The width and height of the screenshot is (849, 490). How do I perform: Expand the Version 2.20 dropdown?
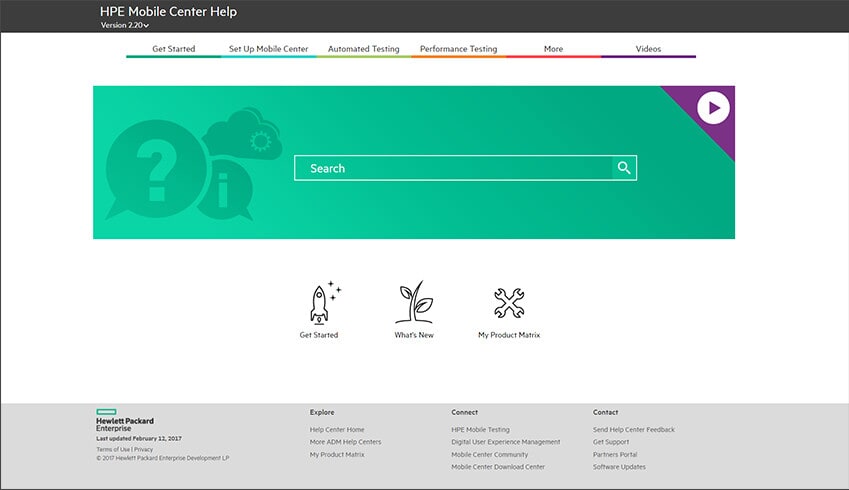(x=125, y=25)
